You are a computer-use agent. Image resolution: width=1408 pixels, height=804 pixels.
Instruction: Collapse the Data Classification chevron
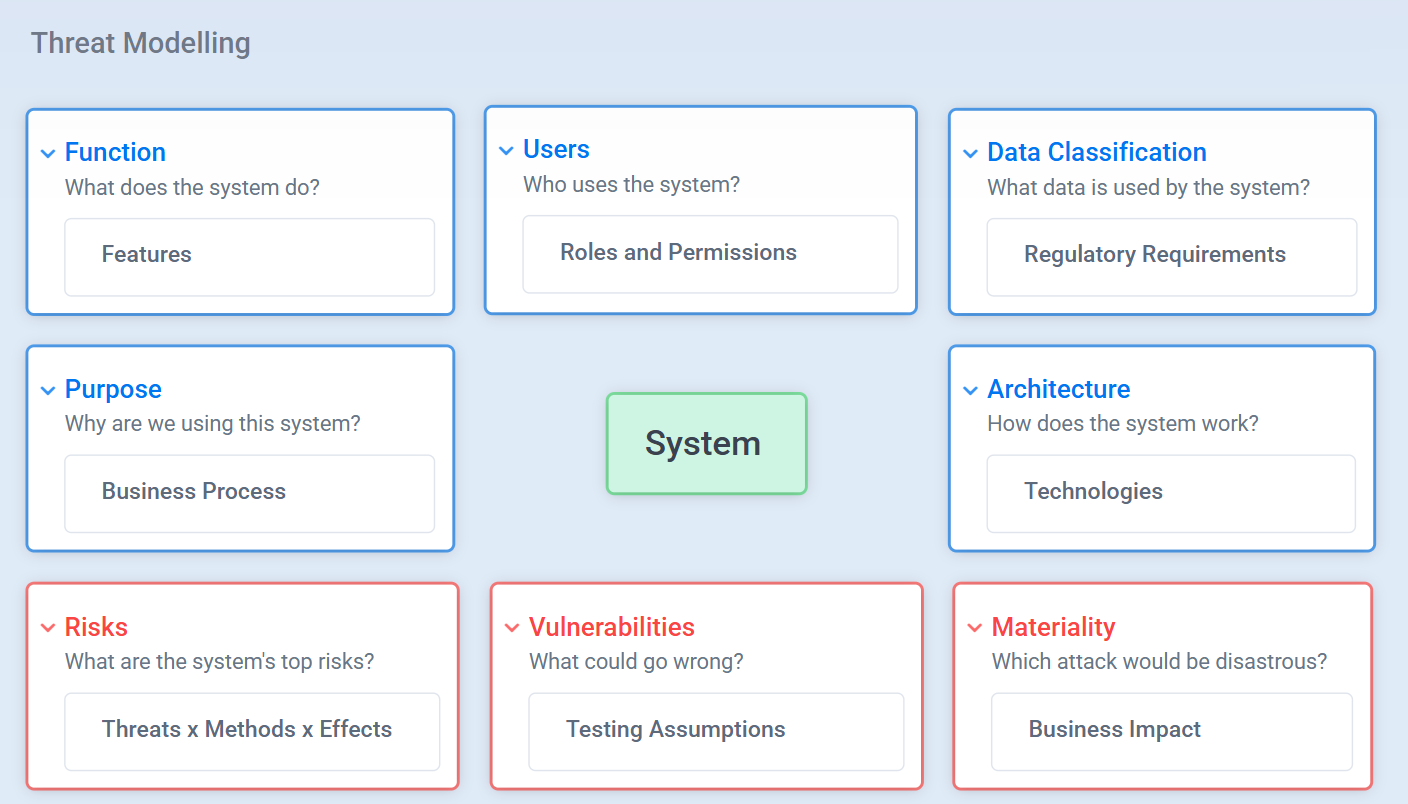[970, 153]
